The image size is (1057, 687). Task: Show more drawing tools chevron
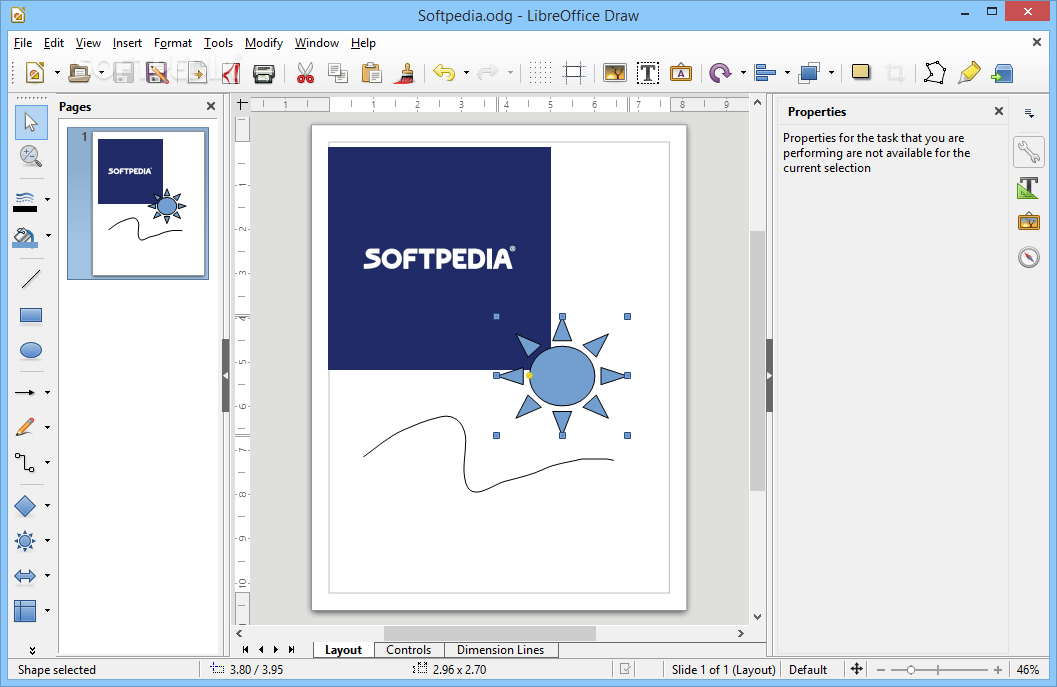(x=32, y=651)
